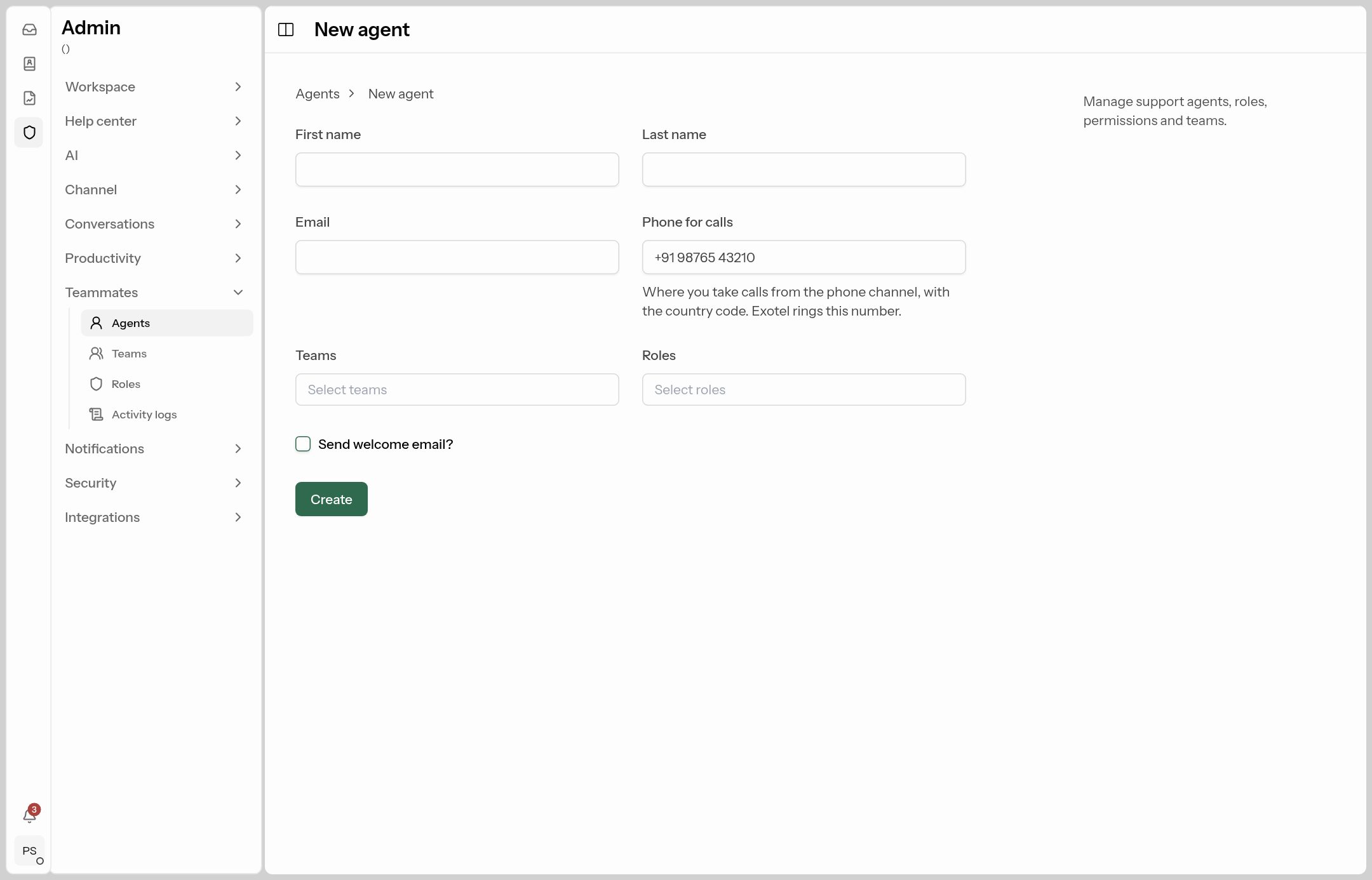Go back via Agents breadcrumb link

(x=318, y=94)
